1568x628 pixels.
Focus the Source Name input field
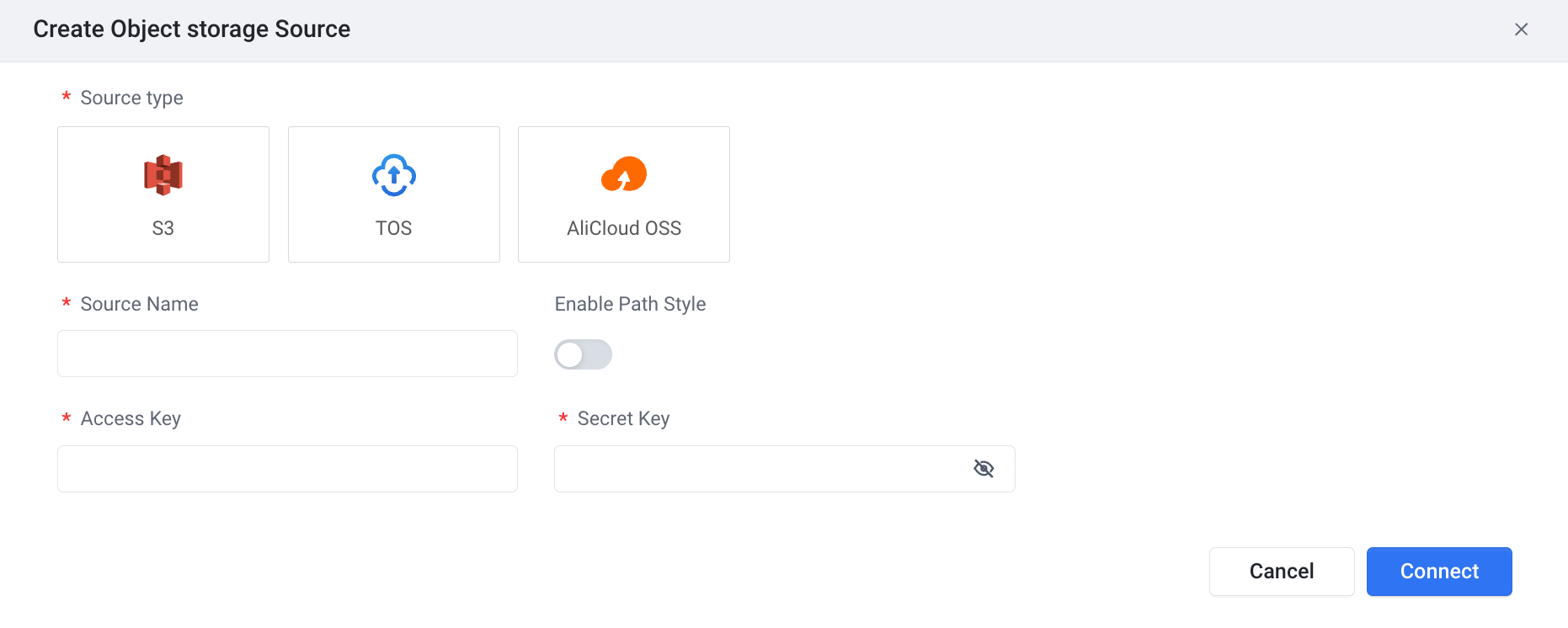(287, 354)
